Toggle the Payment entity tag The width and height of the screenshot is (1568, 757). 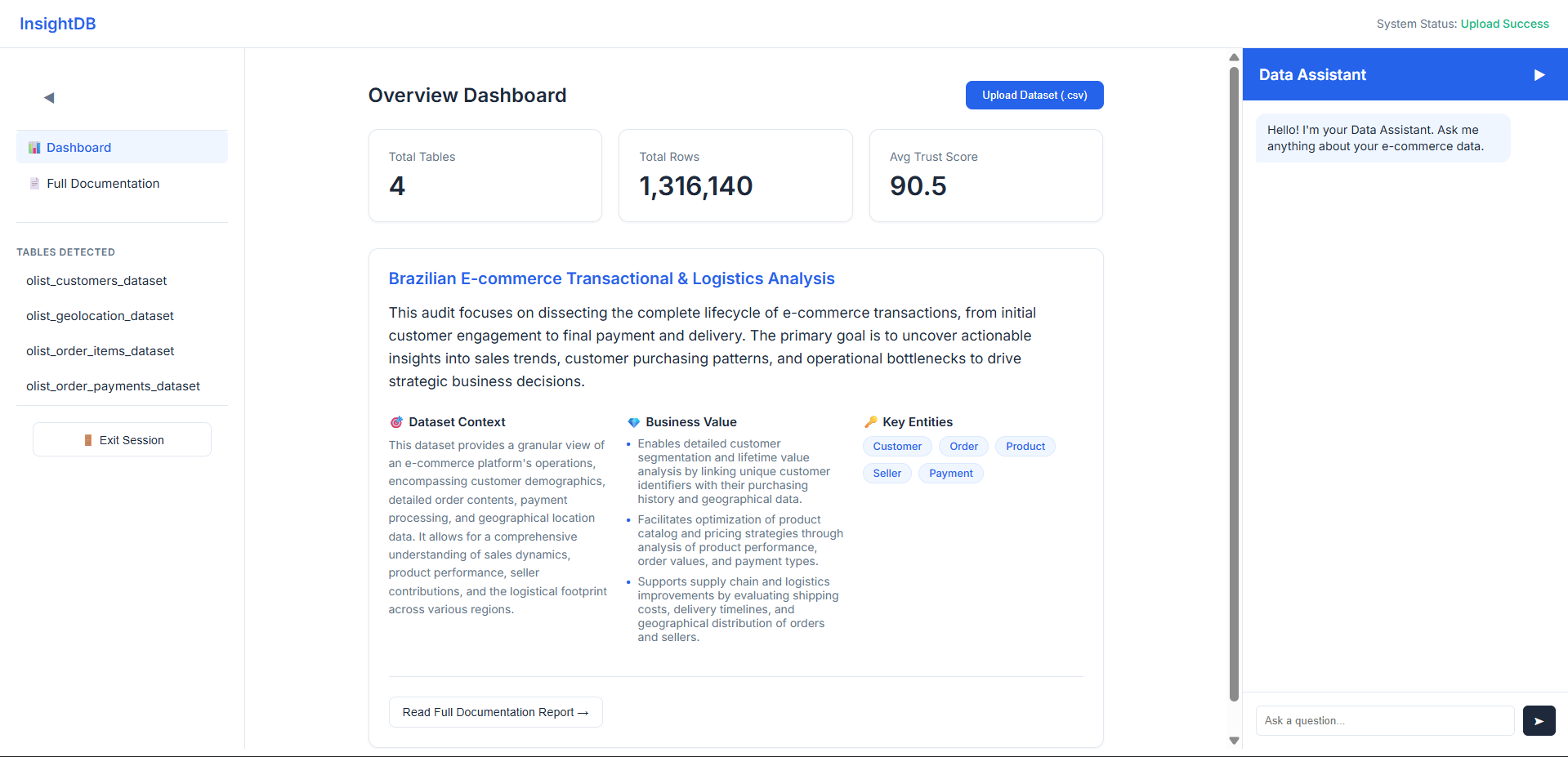950,473
